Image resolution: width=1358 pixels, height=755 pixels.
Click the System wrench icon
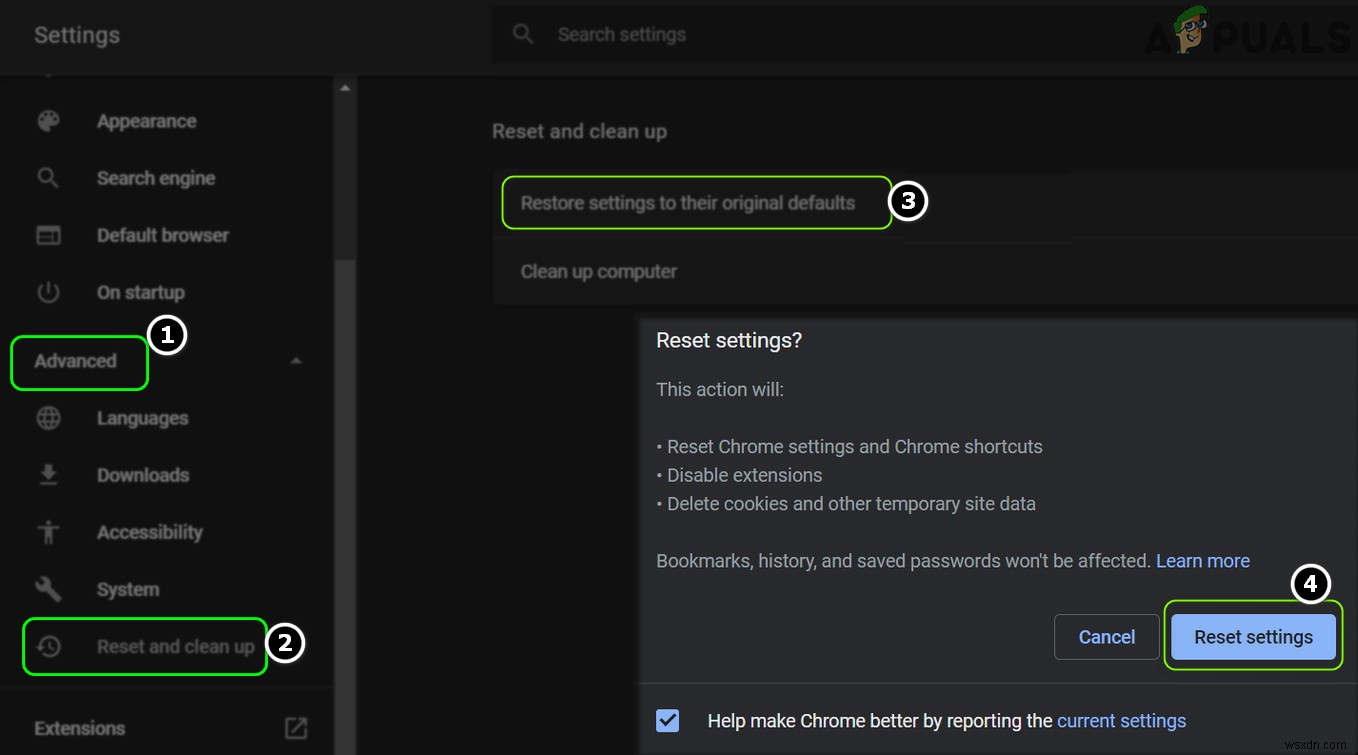point(48,589)
